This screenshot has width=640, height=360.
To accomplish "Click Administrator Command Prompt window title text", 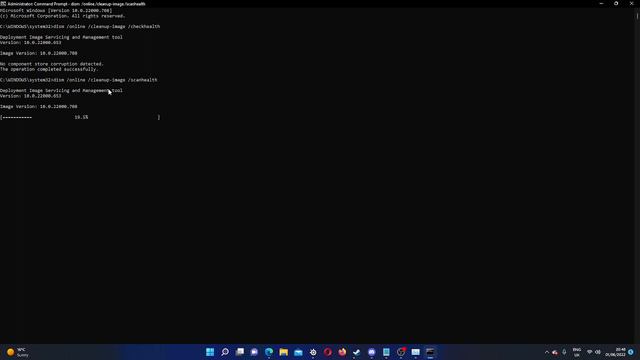I will click(x=76, y=4).
